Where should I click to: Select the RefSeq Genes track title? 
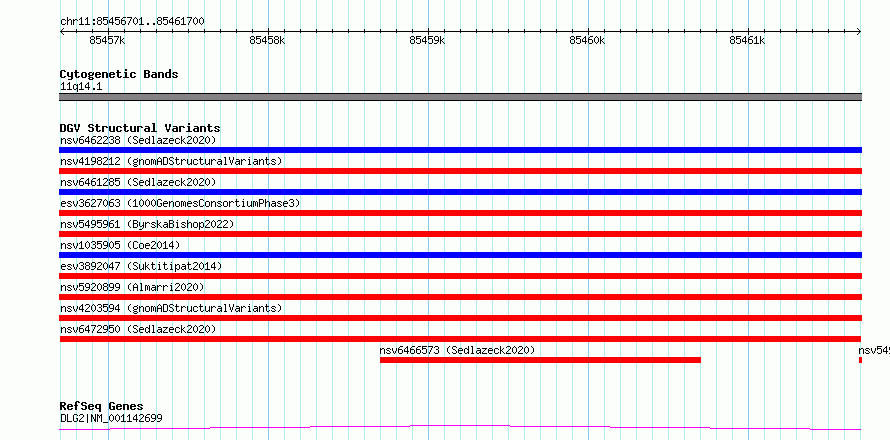coord(102,407)
